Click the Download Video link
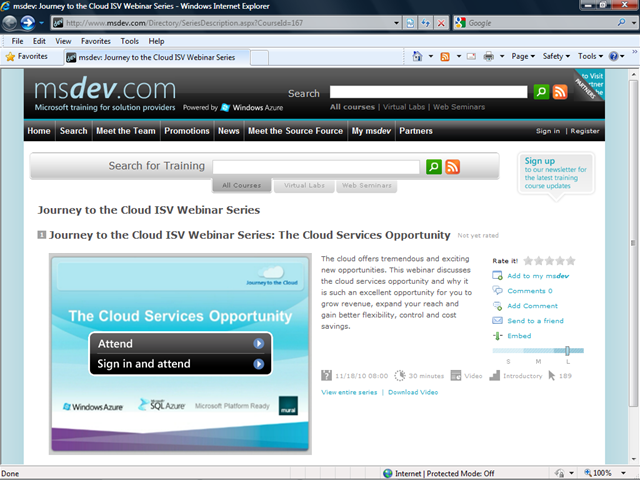This screenshot has height=480, width=640. click(413, 392)
